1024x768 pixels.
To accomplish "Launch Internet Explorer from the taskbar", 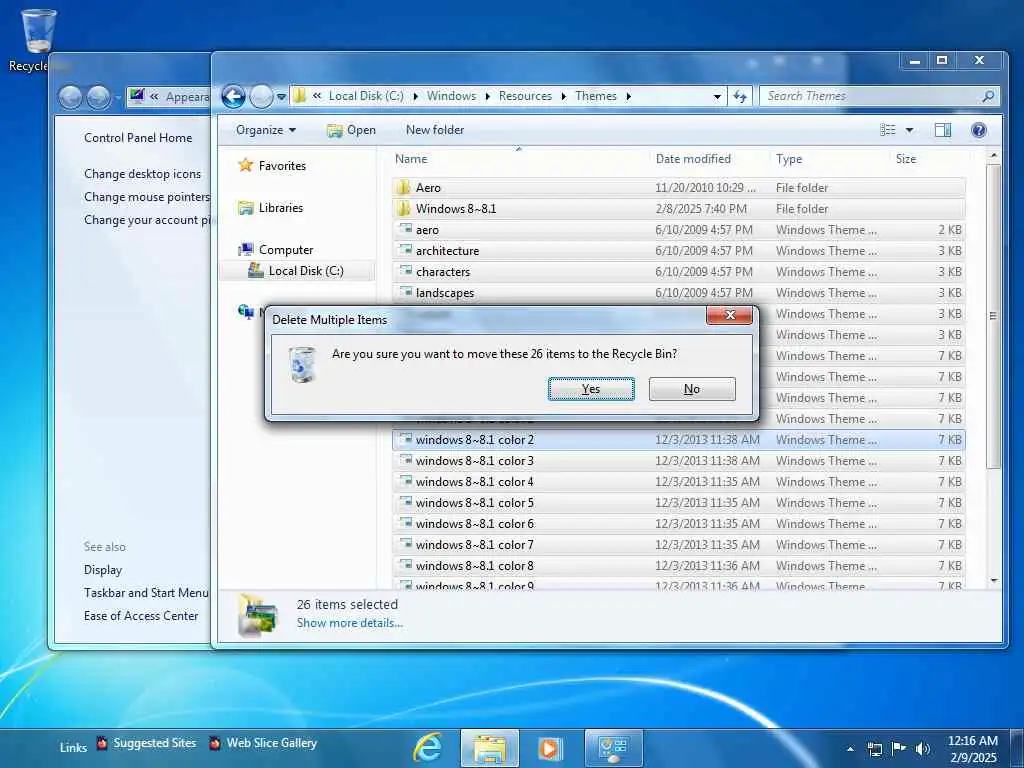I will [428, 748].
